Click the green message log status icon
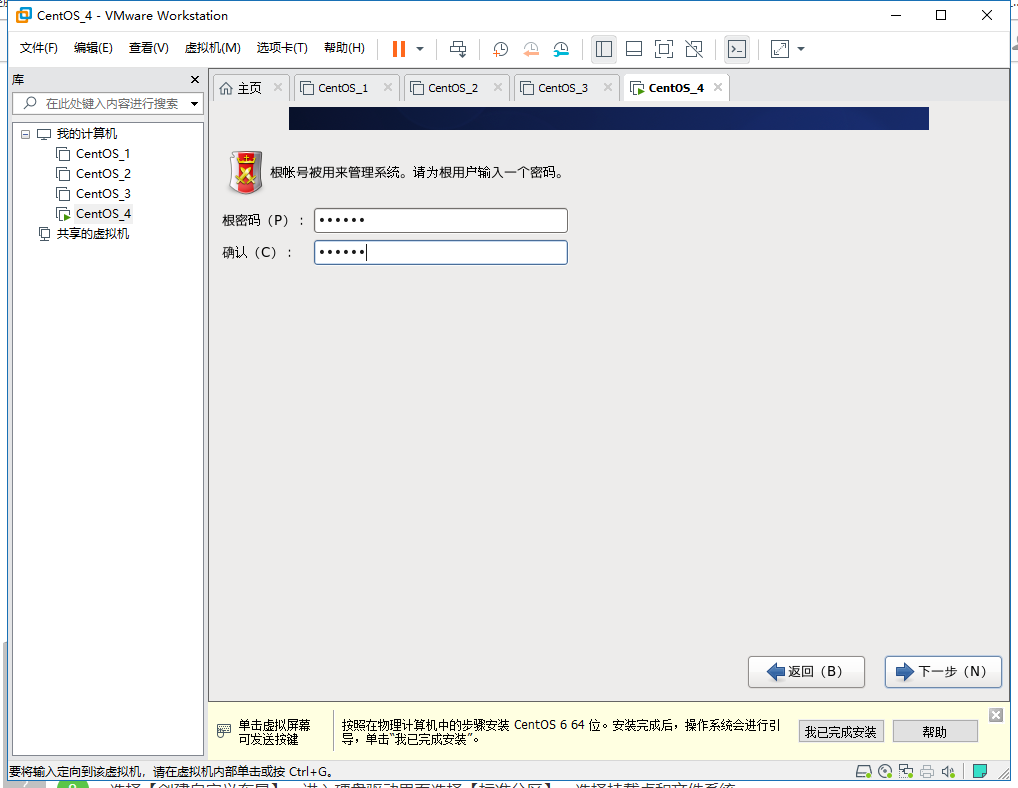The width and height of the screenshot is (1018, 788). [980, 771]
